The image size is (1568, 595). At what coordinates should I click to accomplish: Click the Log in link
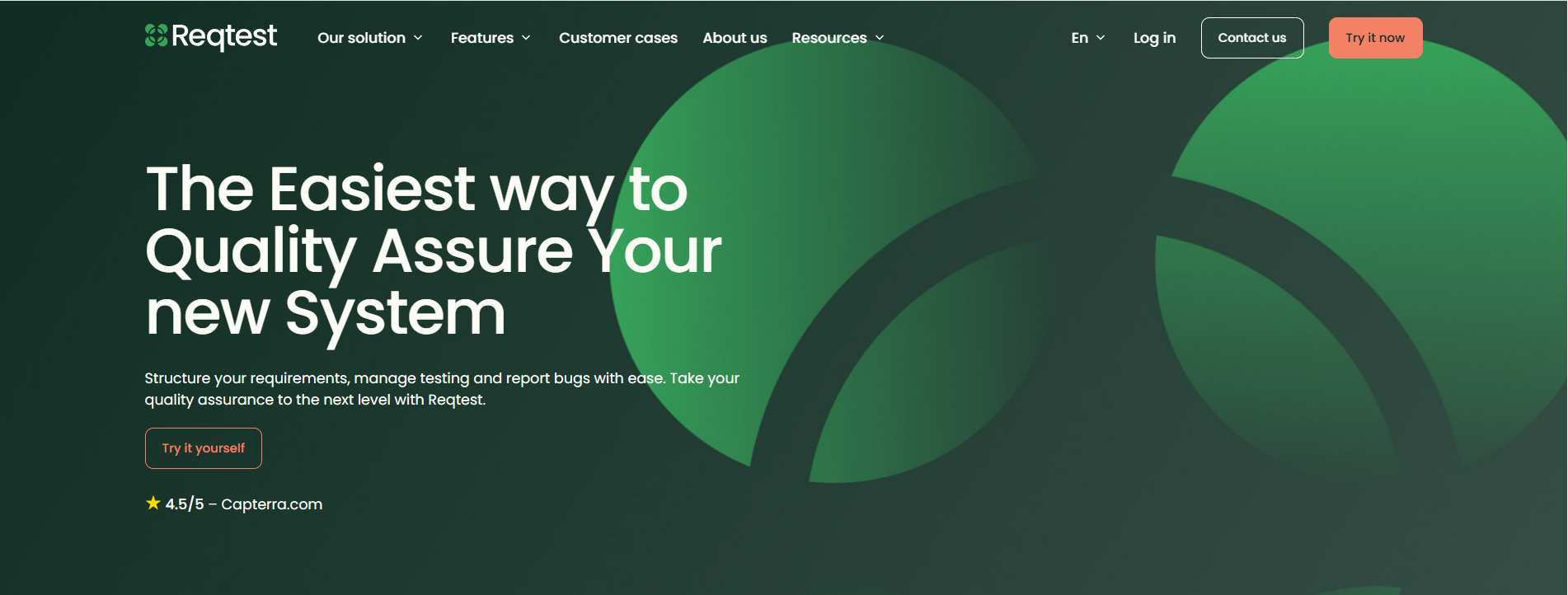tap(1154, 38)
